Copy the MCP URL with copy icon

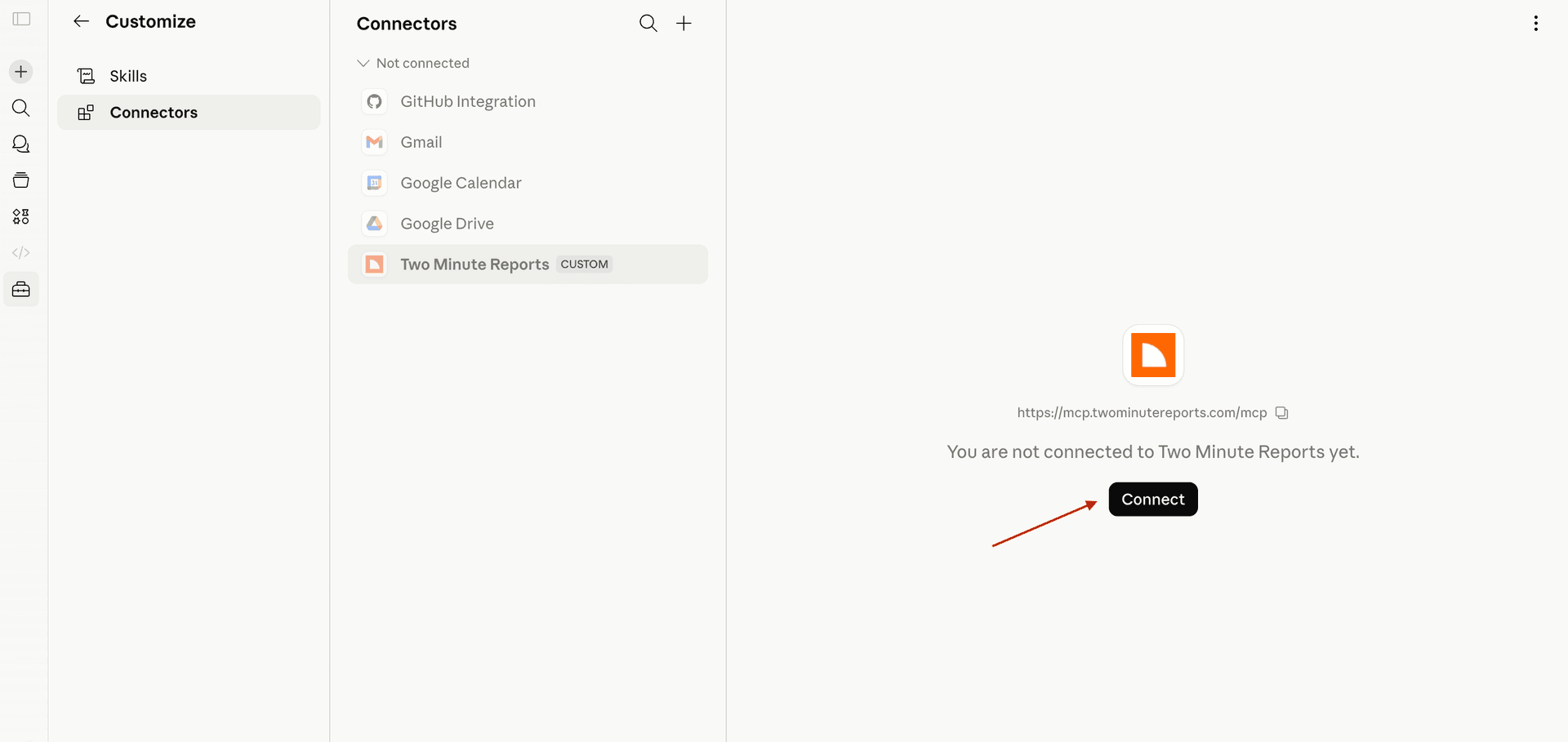(1282, 413)
